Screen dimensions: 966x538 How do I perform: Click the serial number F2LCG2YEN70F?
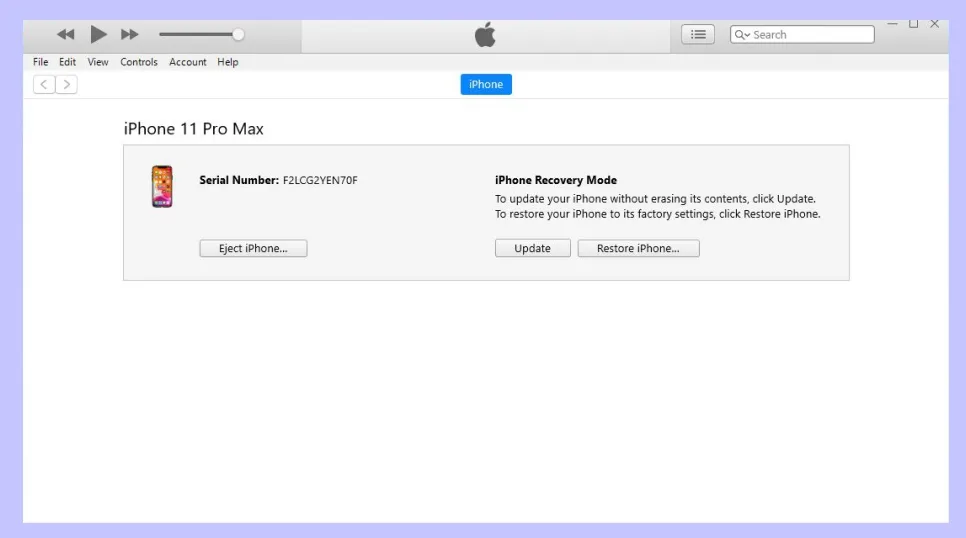click(x=320, y=181)
